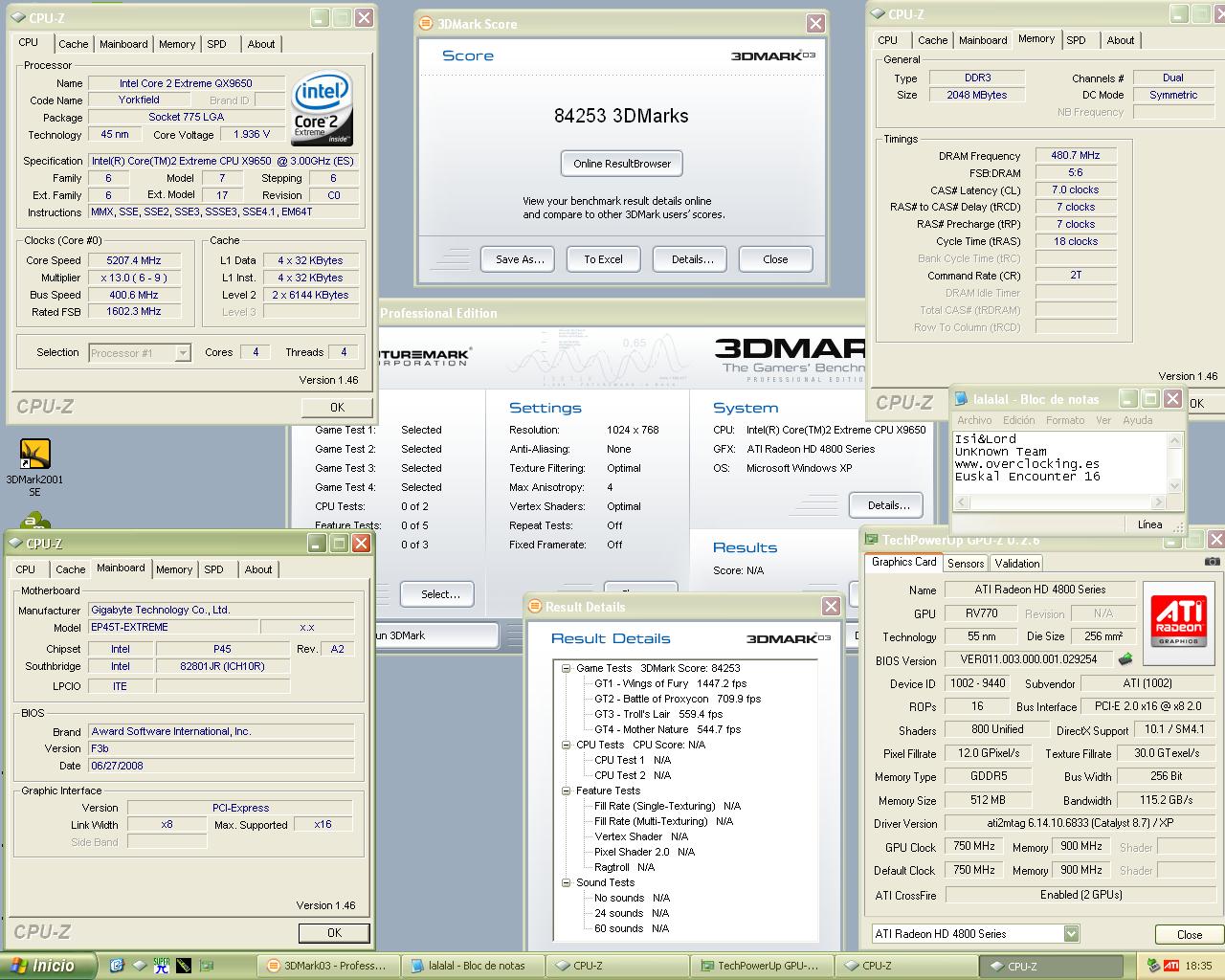Click the Intel Core 2 Extreme logo

[322, 108]
